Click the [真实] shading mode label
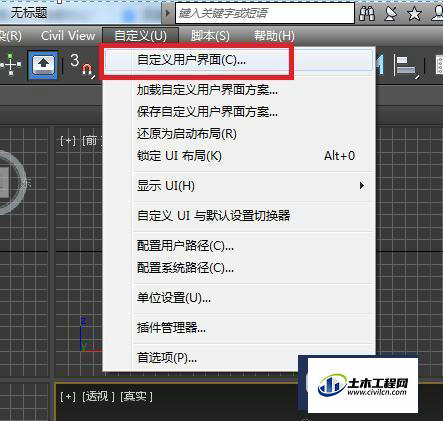443x421 pixels. click(136, 396)
